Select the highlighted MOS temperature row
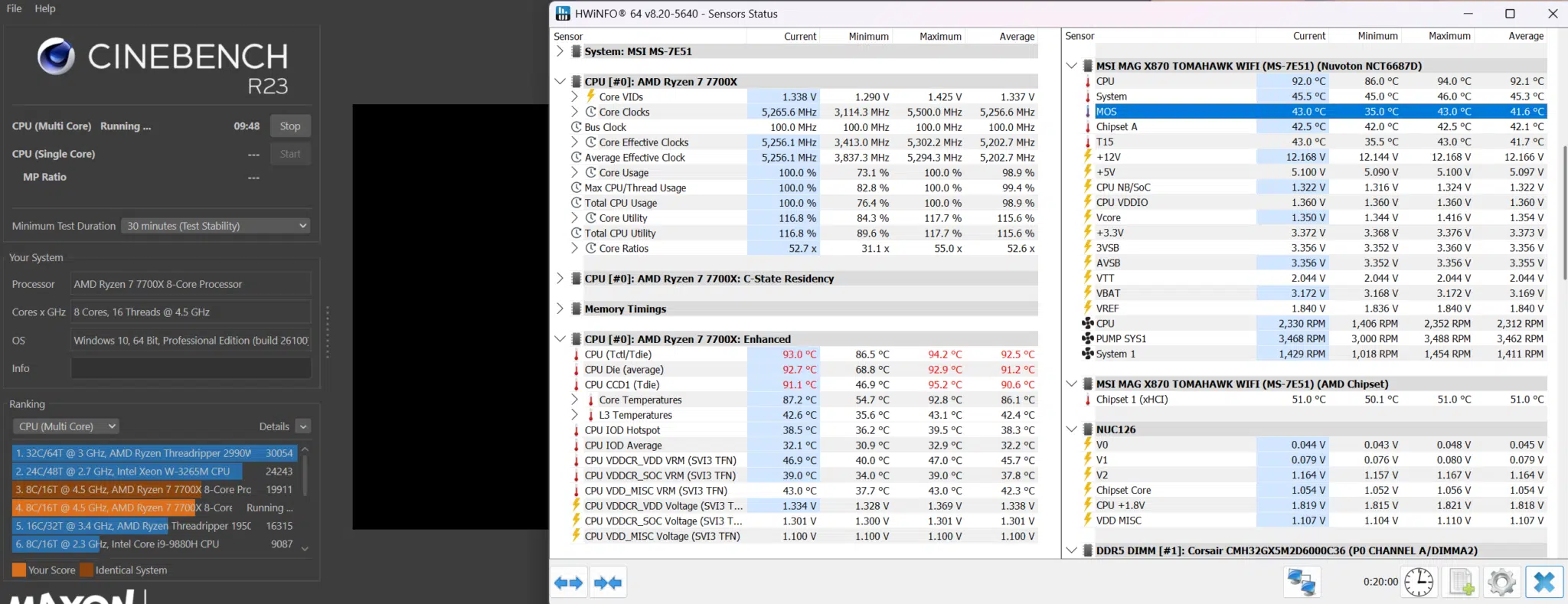 1314,112
